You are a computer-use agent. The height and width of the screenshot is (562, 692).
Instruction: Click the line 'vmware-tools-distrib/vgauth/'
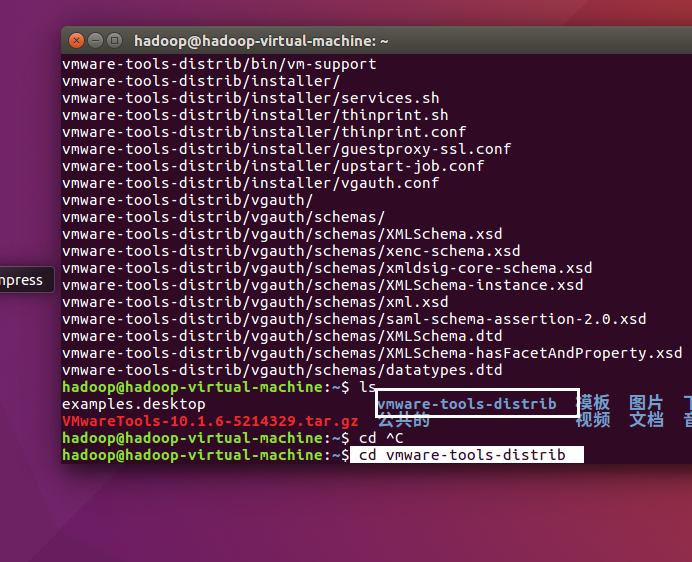click(x=188, y=200)
